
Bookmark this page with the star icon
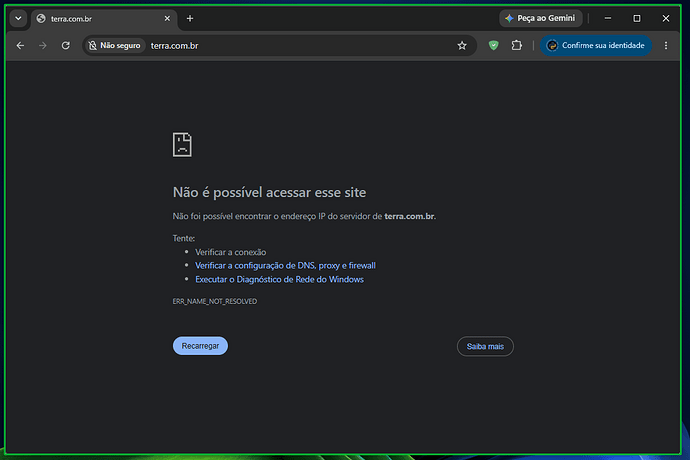(462, 45)
